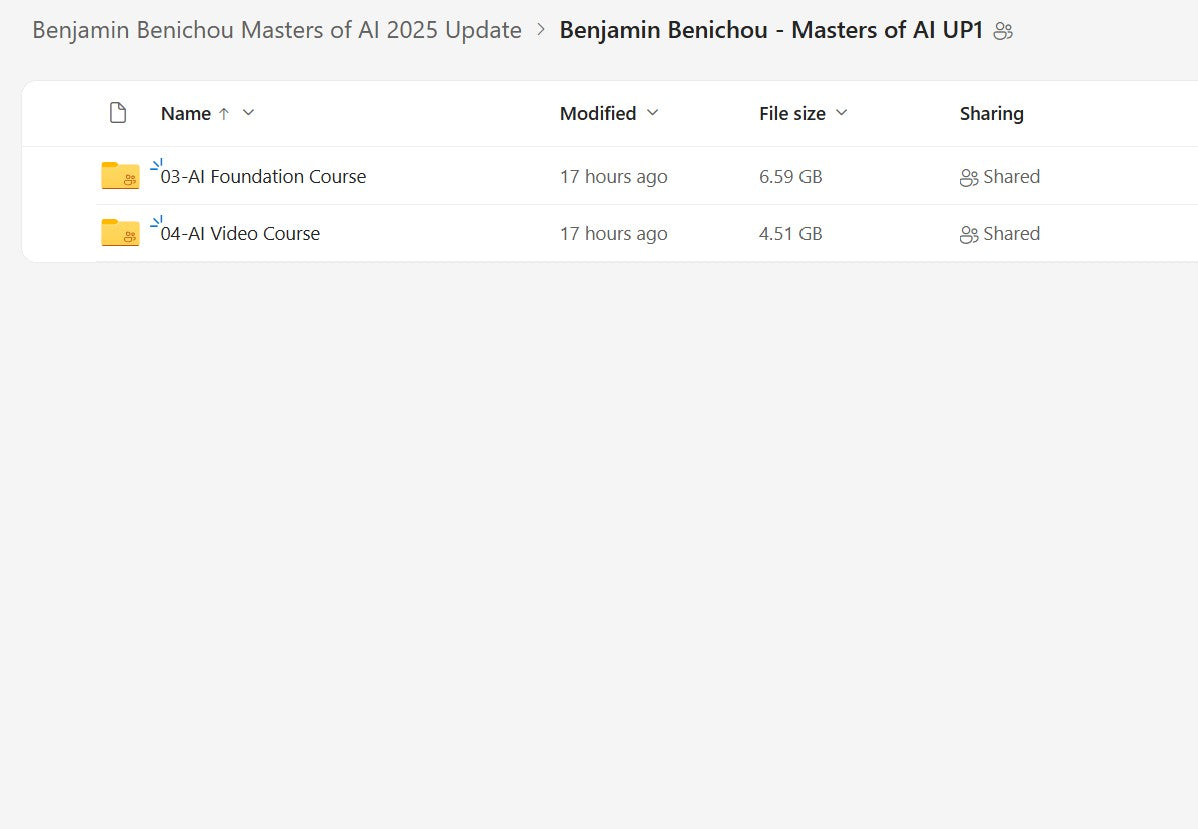Open the 03-AI Foundation Course folder
1198x829 pixels.
[264, 176]
